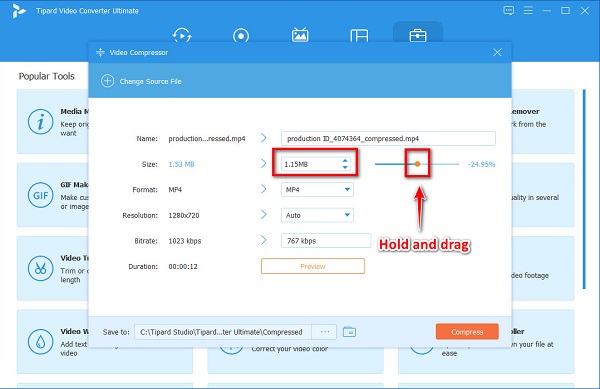Image resolution: width=600 pixels, height=389 pixels.
Task: Click the size slider track right of handle
Action: pyautogui.click(x=440, y=164)
